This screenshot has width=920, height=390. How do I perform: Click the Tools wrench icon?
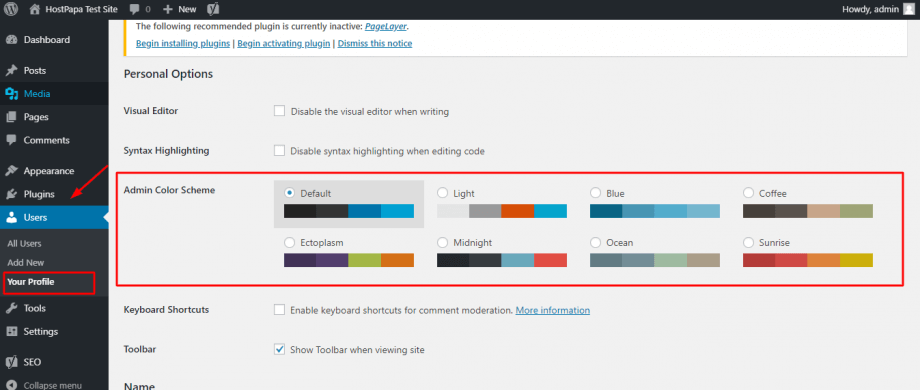11,308
